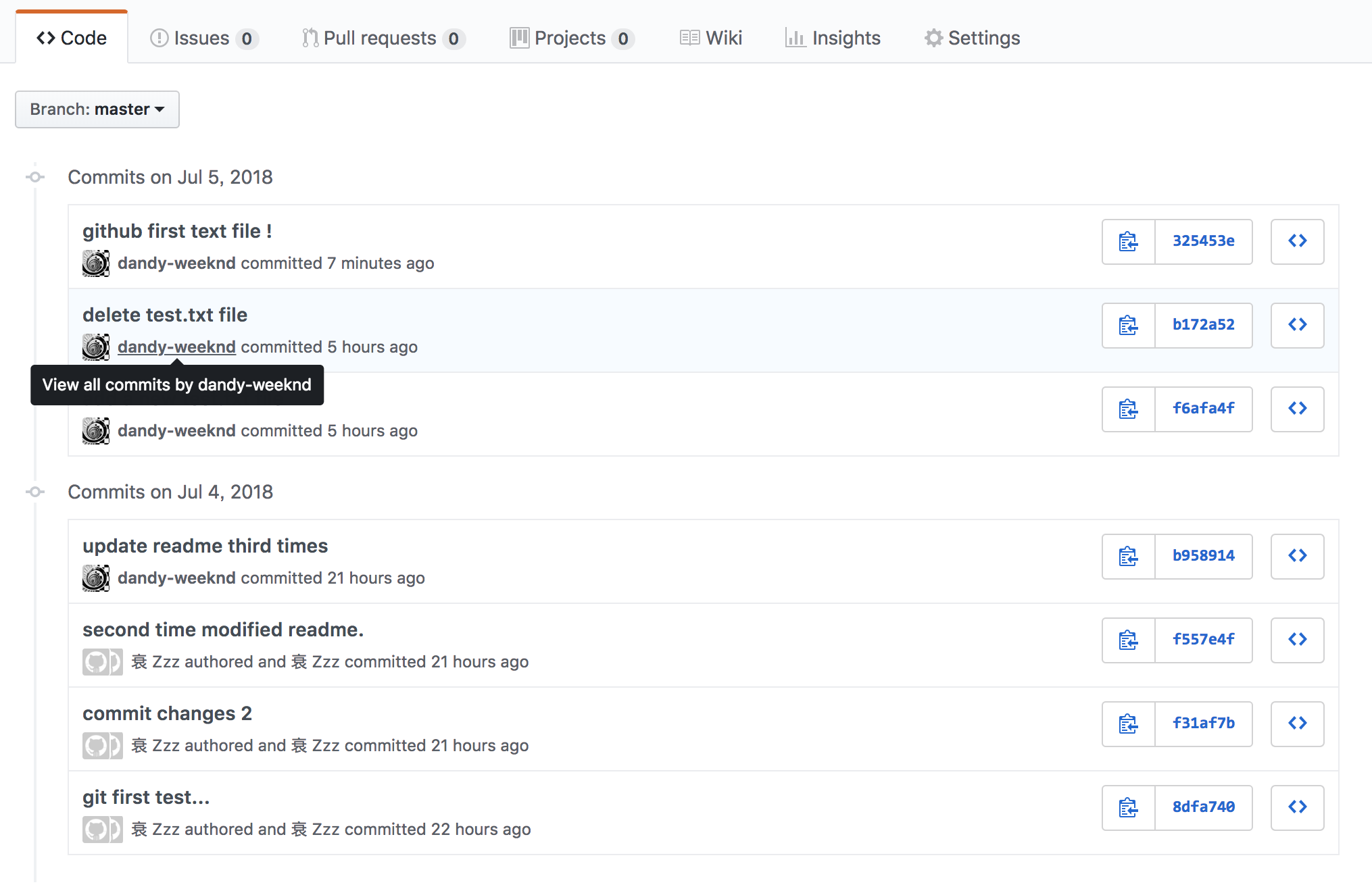Screen dimensions: 1372x889
Task: Switch to Pull requests tab
Action: pos(383,38)
